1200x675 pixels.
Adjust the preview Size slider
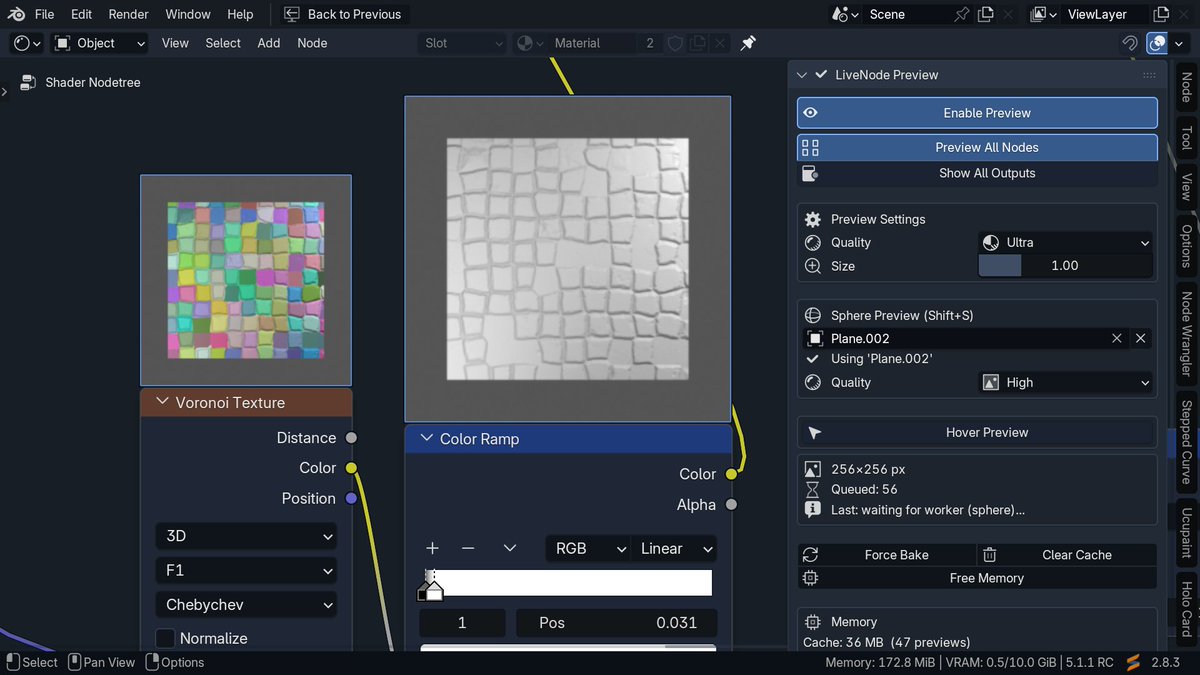pos(1066,266)
